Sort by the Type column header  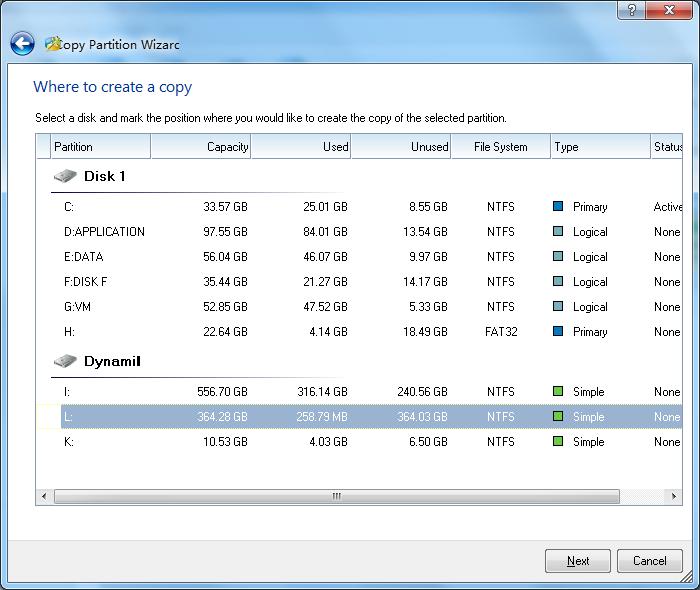(x=600, y=146)
